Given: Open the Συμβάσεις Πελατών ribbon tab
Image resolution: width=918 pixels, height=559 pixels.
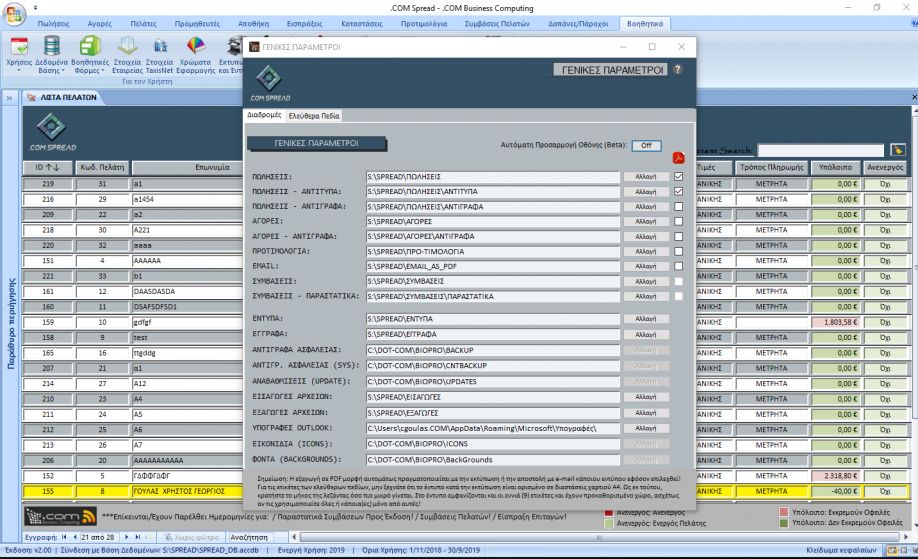Looking at the screenshot, I should coord(497,24).
